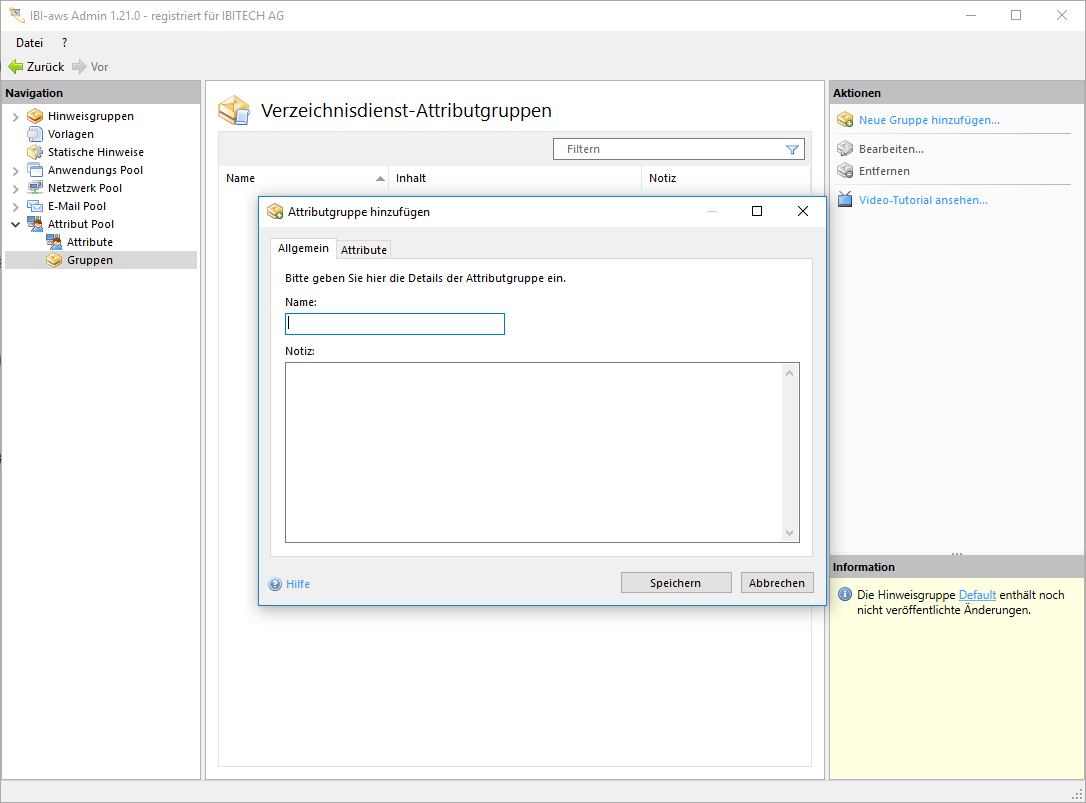Click the filter funnel icon

[792, 149]
